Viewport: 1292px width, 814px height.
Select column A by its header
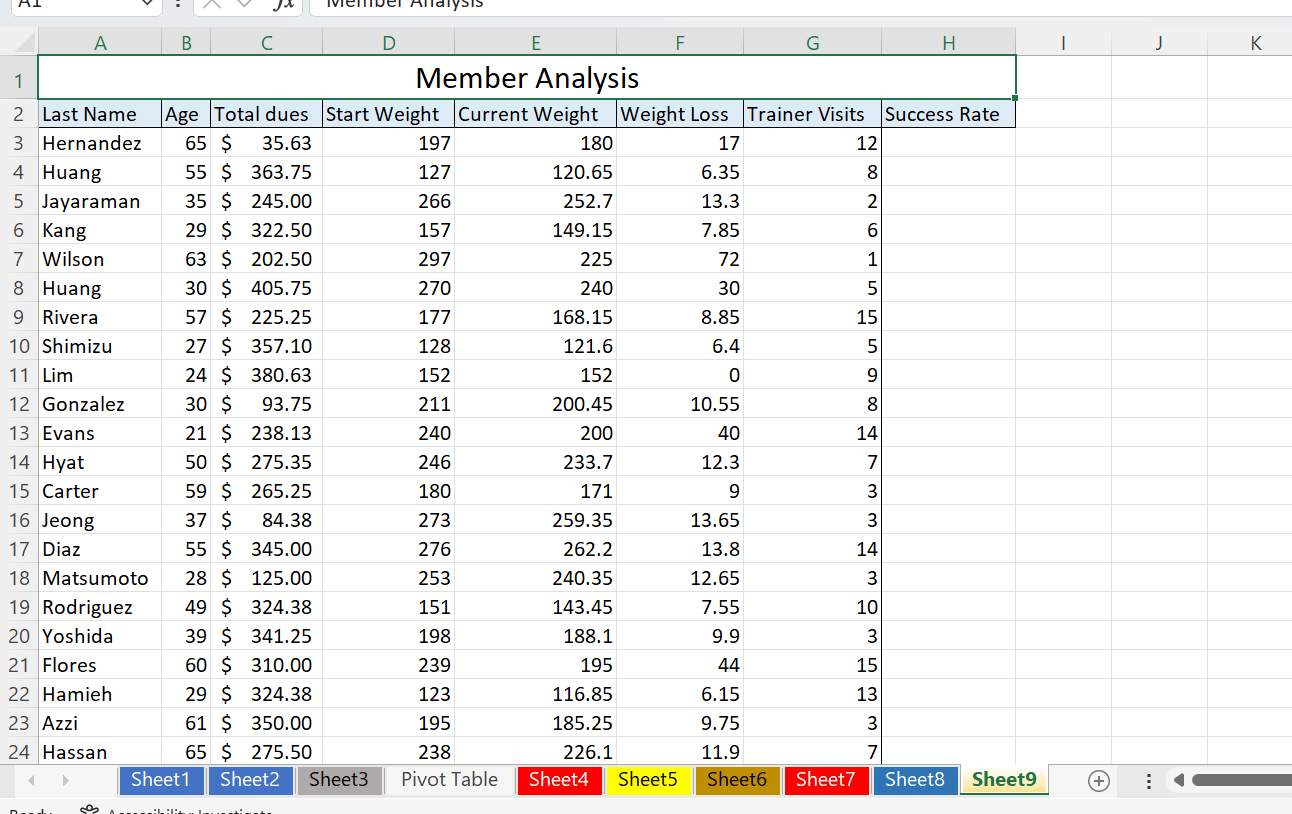coord(100,42)
